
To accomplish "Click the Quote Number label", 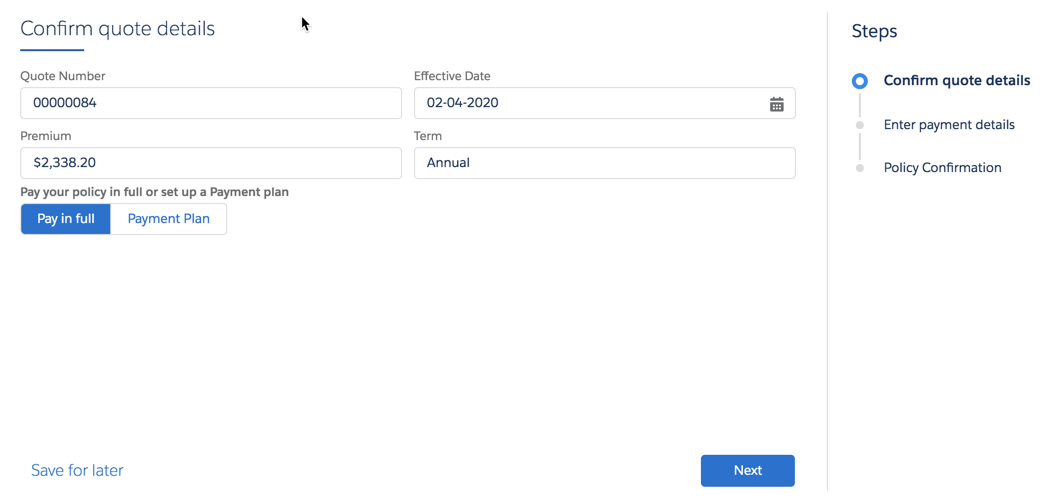I will pos(63,76).
